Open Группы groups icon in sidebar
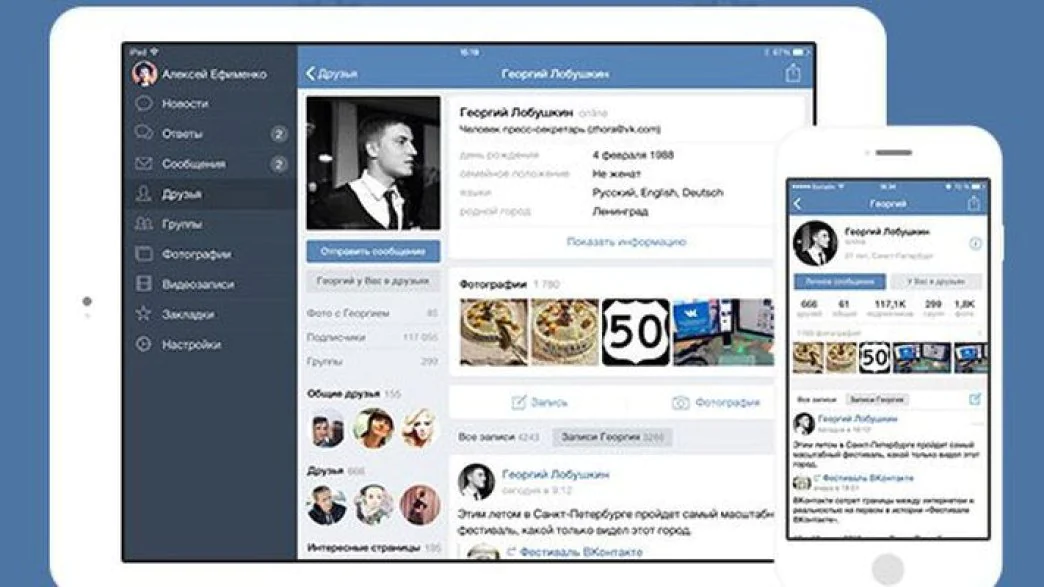Screen dimensions: 1044x587 click(144, 224)
